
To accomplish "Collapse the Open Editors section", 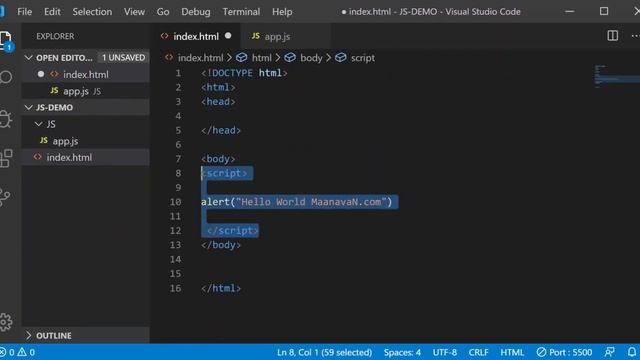I will coord(28,58).
